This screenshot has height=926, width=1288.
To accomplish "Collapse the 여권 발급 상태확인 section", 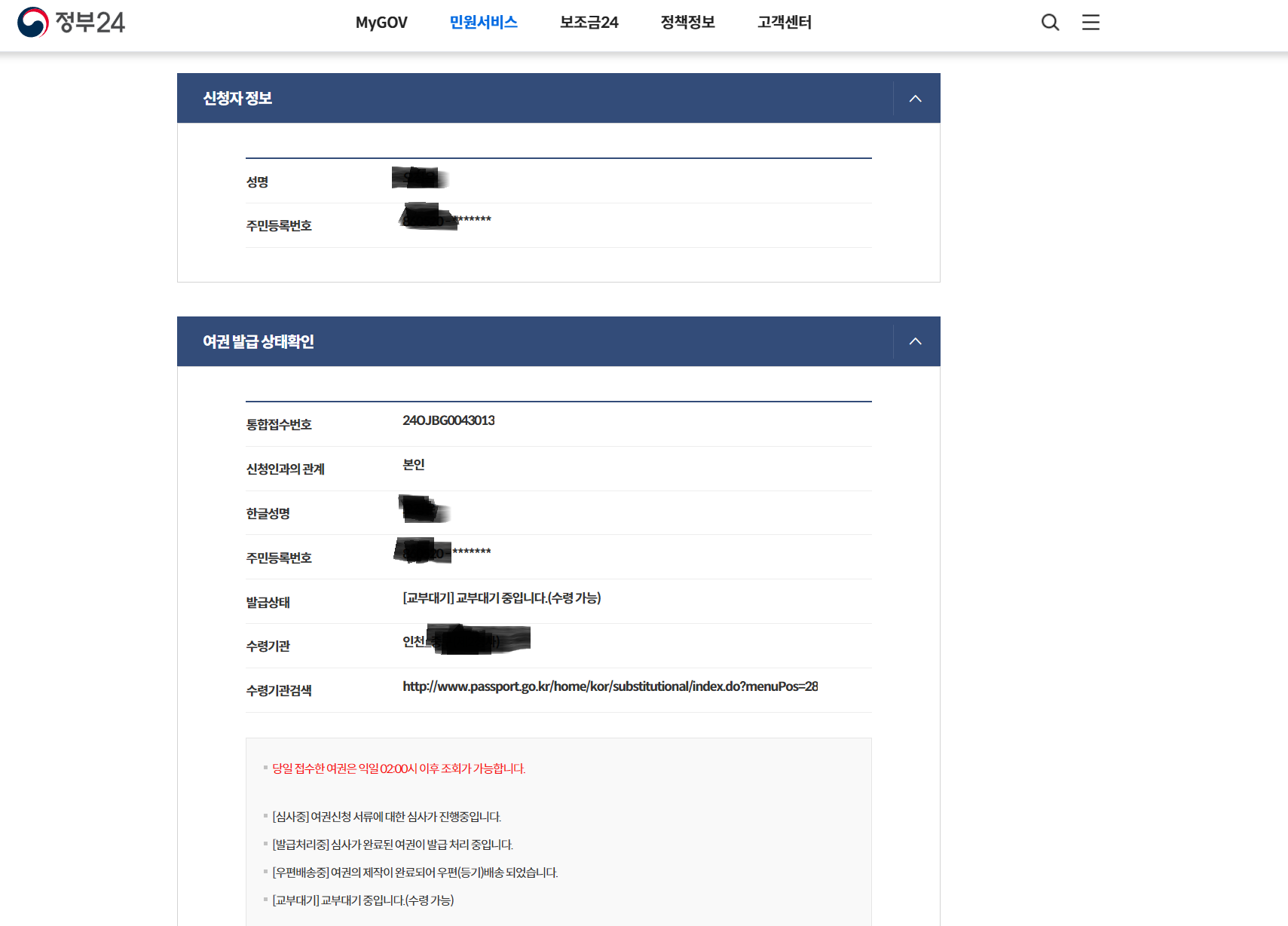I will tap(916, 341).
